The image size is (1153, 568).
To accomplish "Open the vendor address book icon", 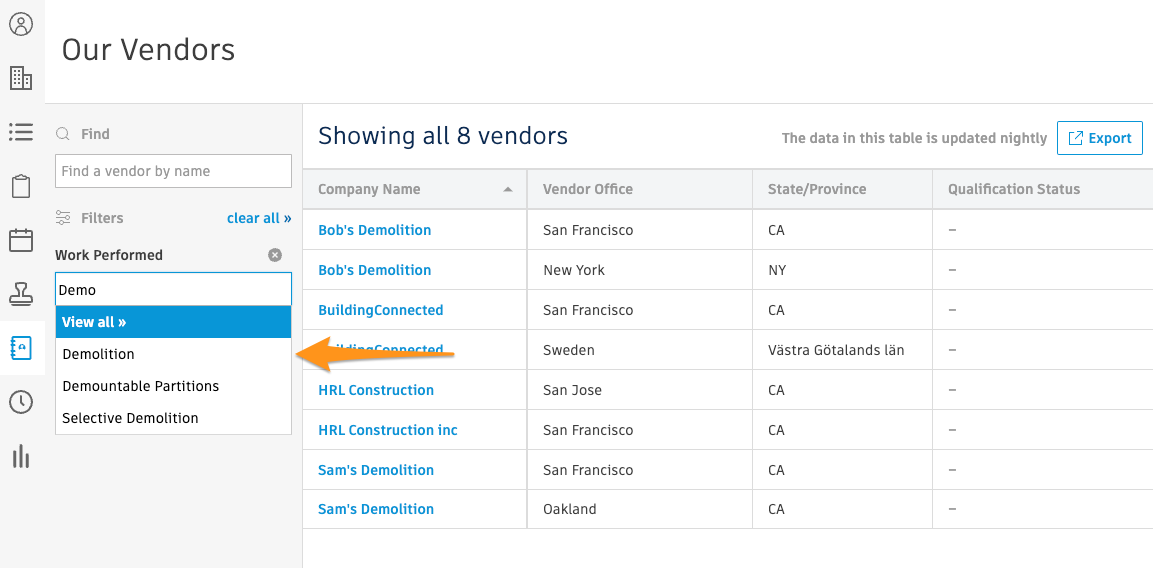I will 21,347.
